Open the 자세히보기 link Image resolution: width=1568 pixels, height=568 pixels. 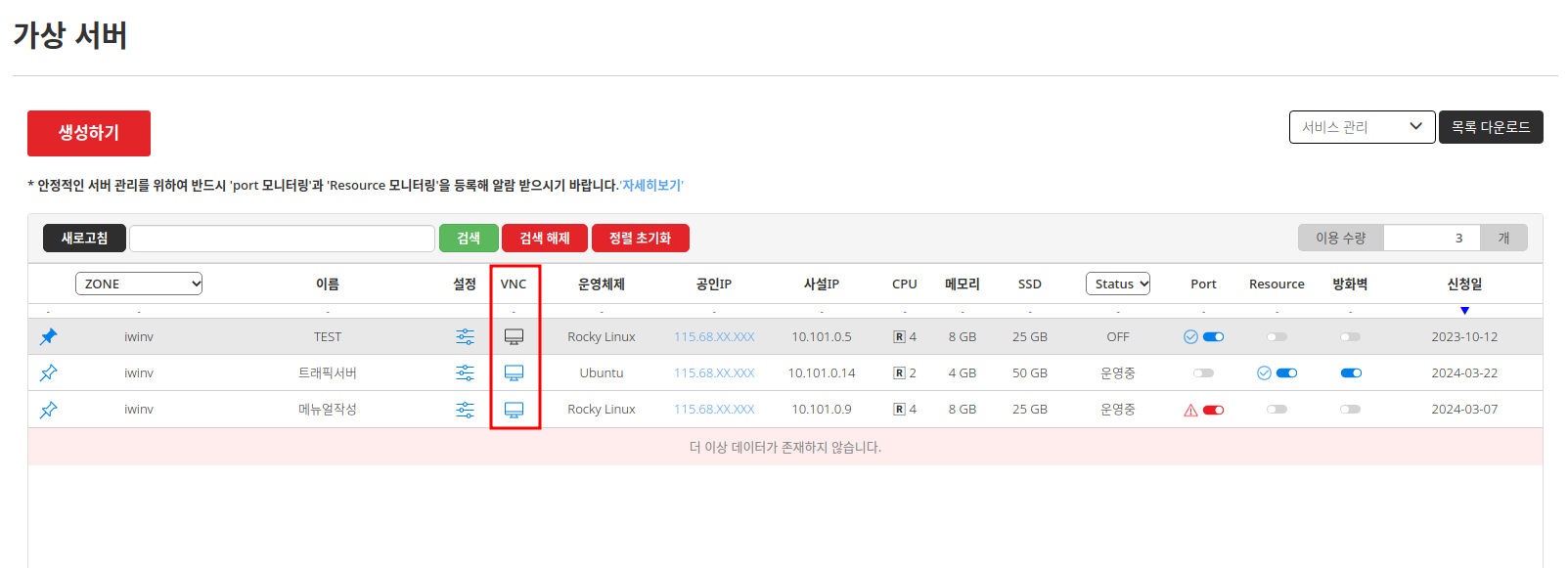(x=651, y=185)
